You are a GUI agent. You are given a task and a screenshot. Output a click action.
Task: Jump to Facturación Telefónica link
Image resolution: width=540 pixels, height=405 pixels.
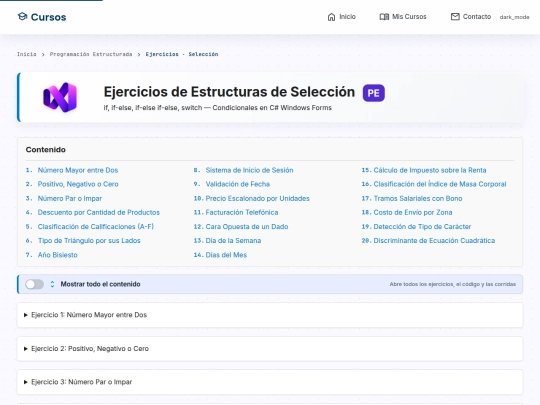coord(242,212)
